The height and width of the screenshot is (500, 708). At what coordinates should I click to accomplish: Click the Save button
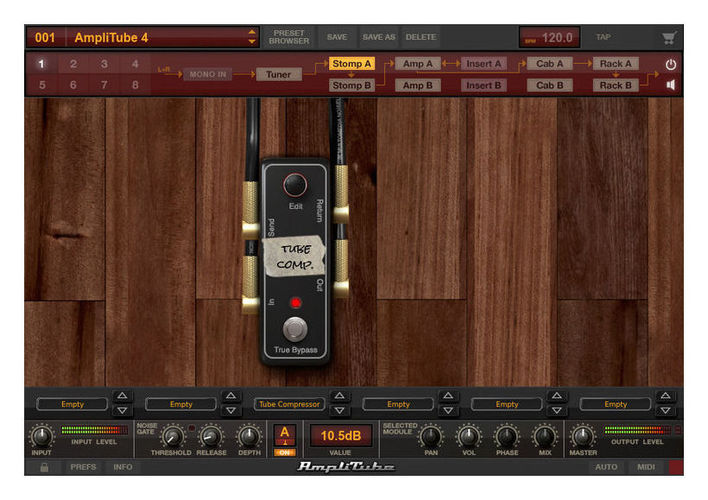(337, 37)
